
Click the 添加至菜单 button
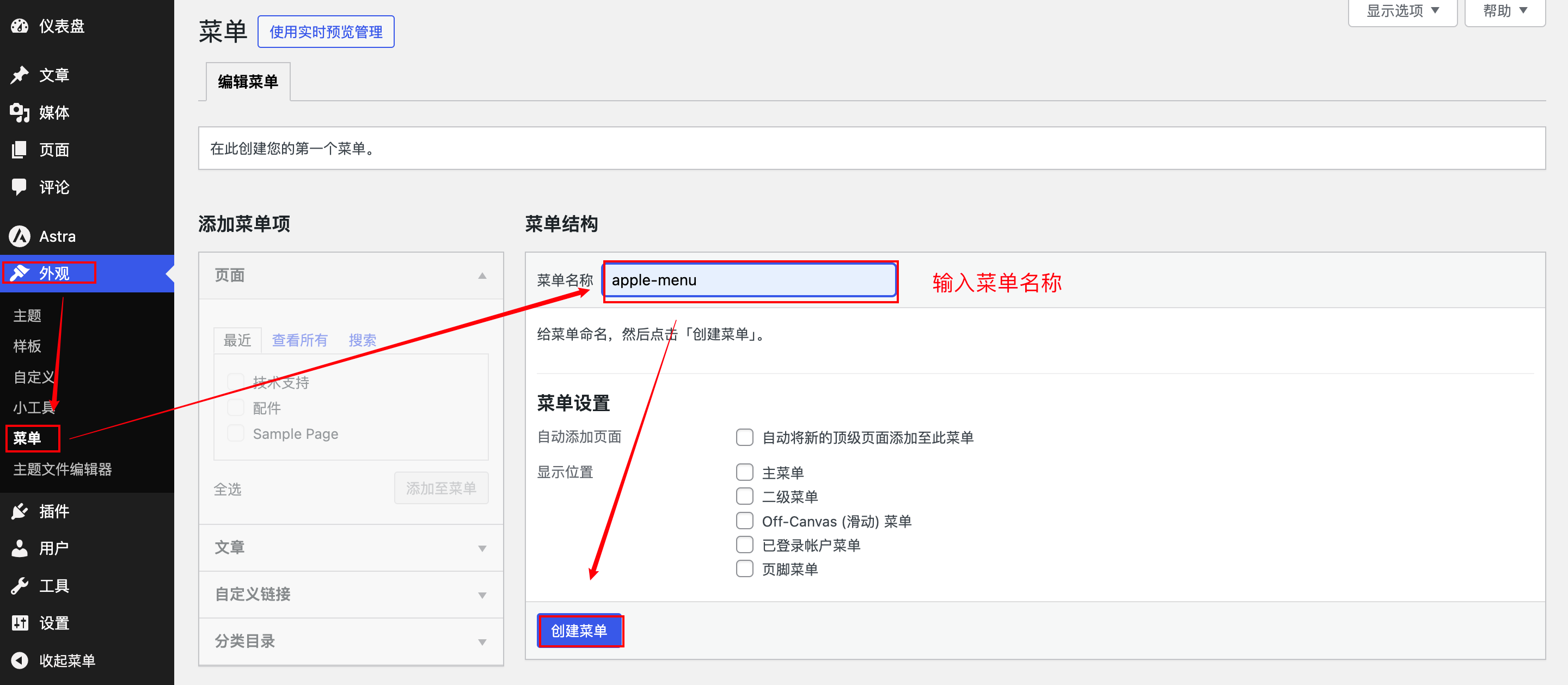coord(442,488)
